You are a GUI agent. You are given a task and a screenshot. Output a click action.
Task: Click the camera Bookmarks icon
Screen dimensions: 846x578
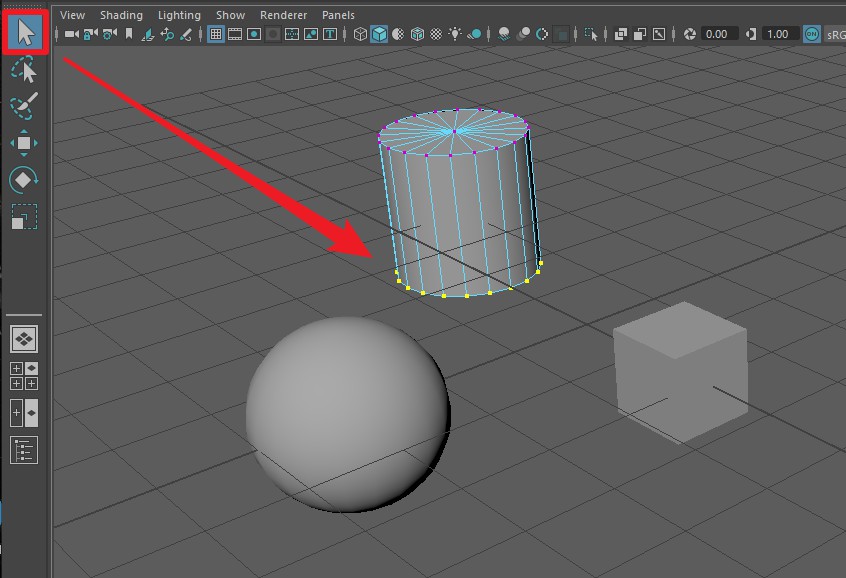pos(129,35)
